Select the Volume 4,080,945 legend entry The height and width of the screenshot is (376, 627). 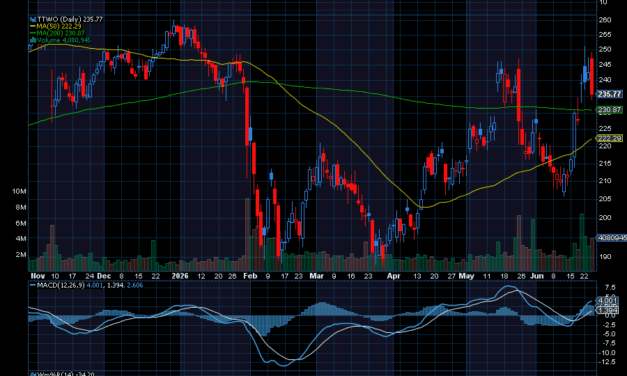64,40
